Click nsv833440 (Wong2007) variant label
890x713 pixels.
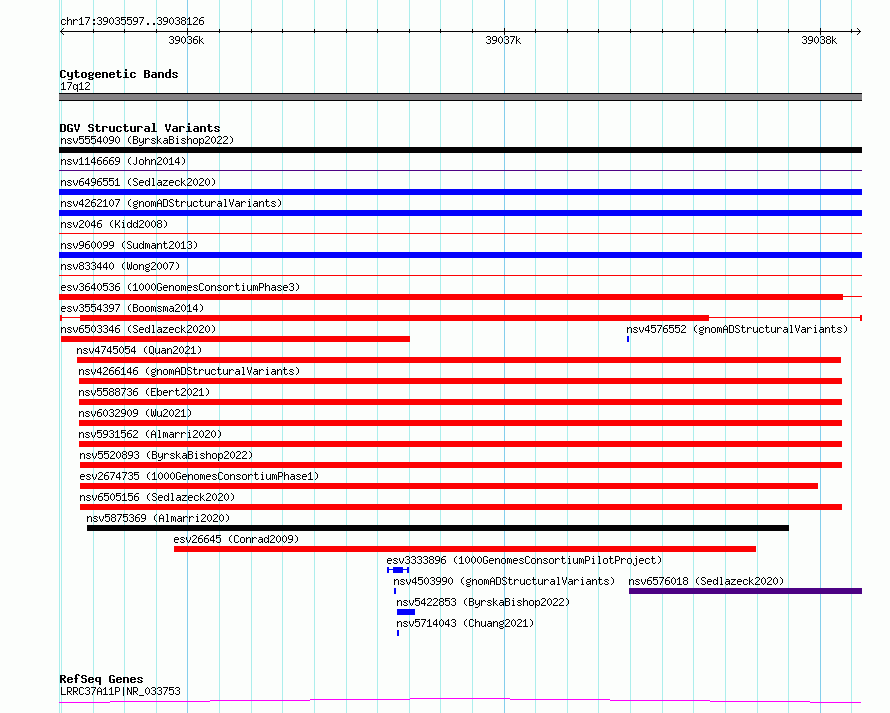(120, 266)
